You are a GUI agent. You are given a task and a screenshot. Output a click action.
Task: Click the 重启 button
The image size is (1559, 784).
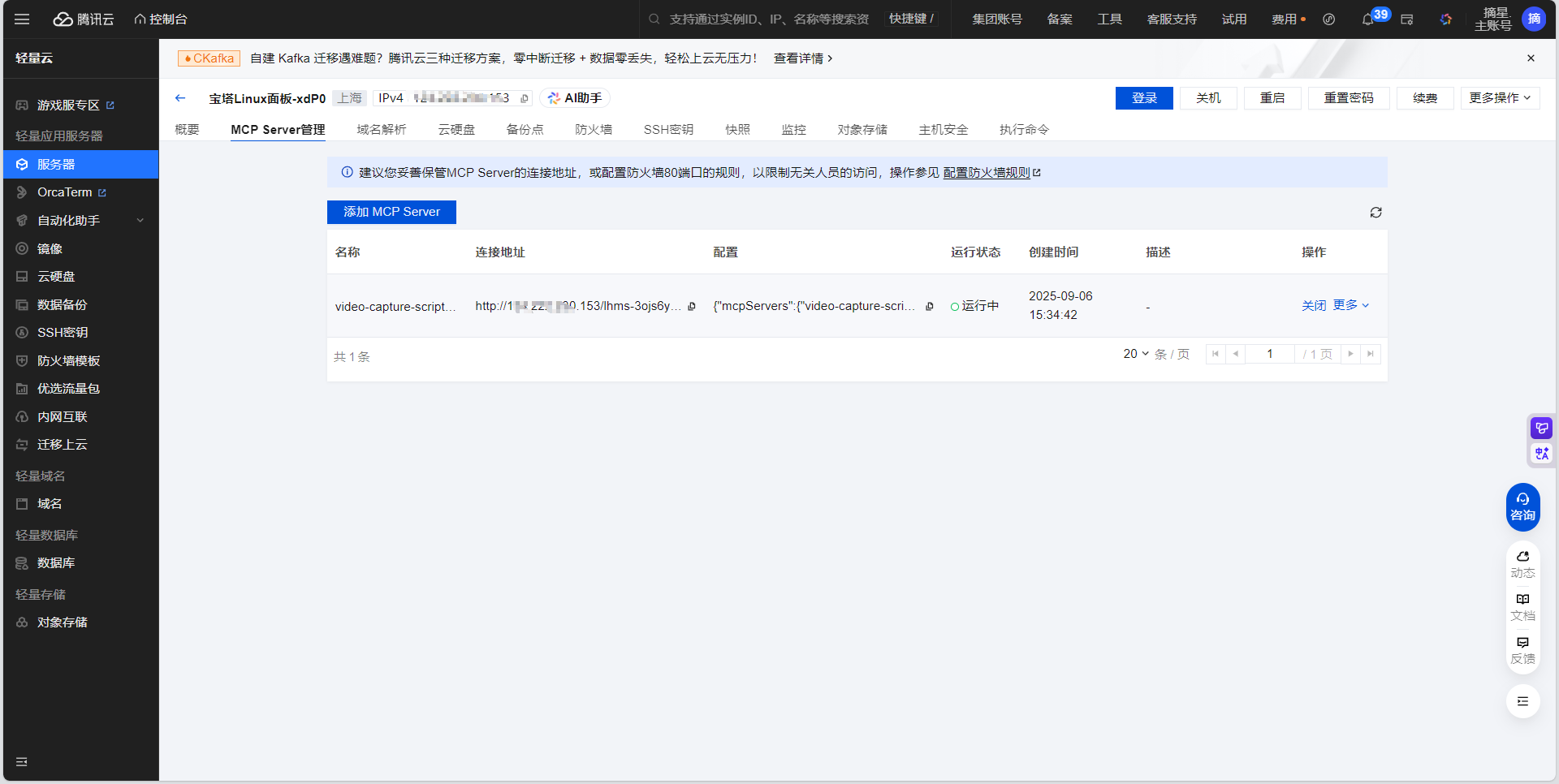click(x=1272, y=98)
